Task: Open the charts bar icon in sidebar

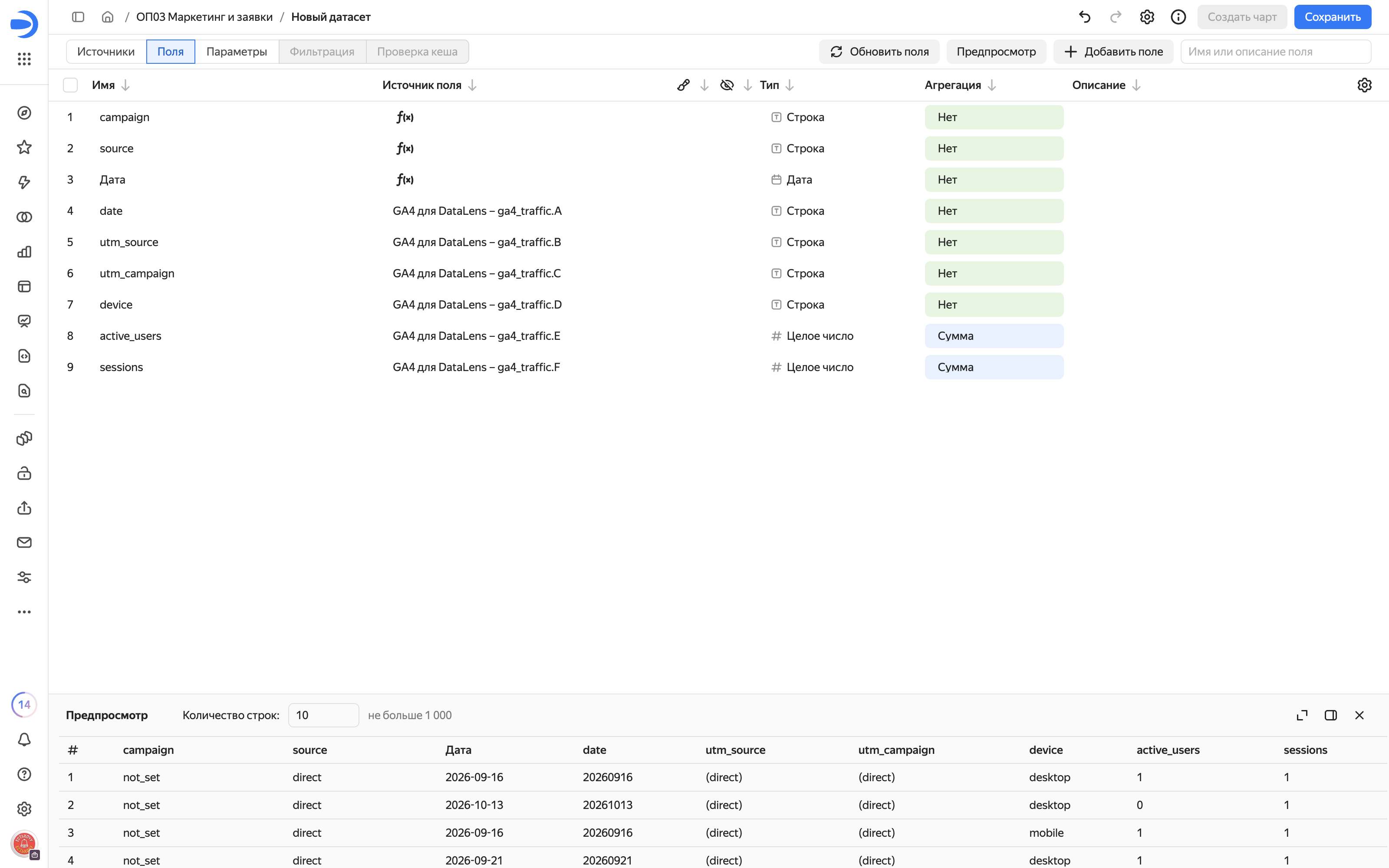Action: click(x=24, y=251)
